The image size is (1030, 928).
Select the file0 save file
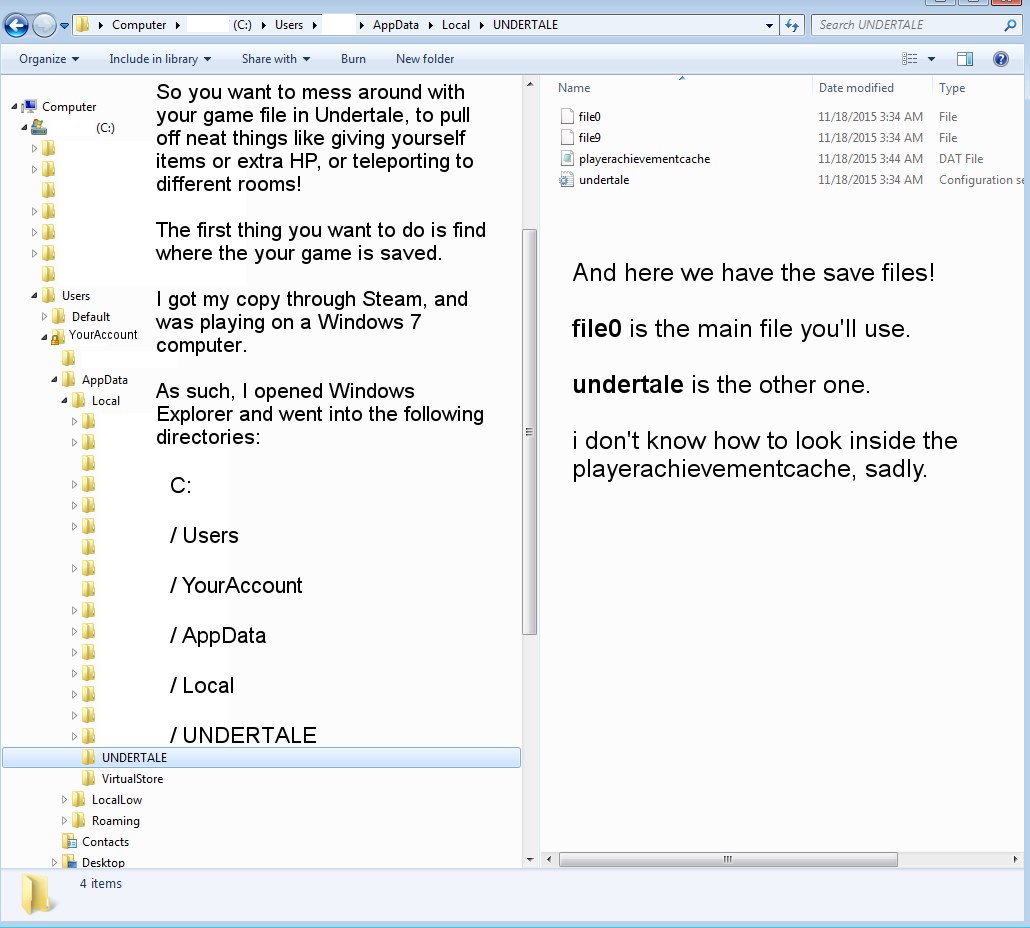[x=589, y=117]
